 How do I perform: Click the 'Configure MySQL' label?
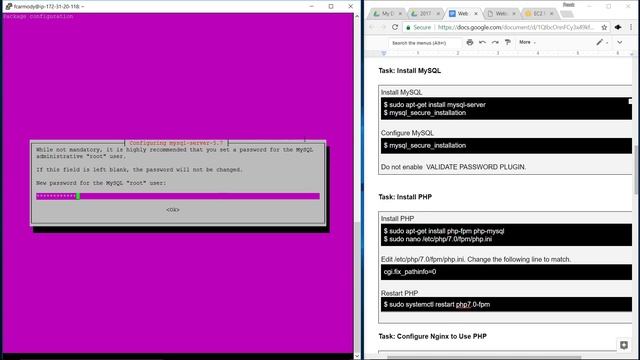[x=407, y=133]
